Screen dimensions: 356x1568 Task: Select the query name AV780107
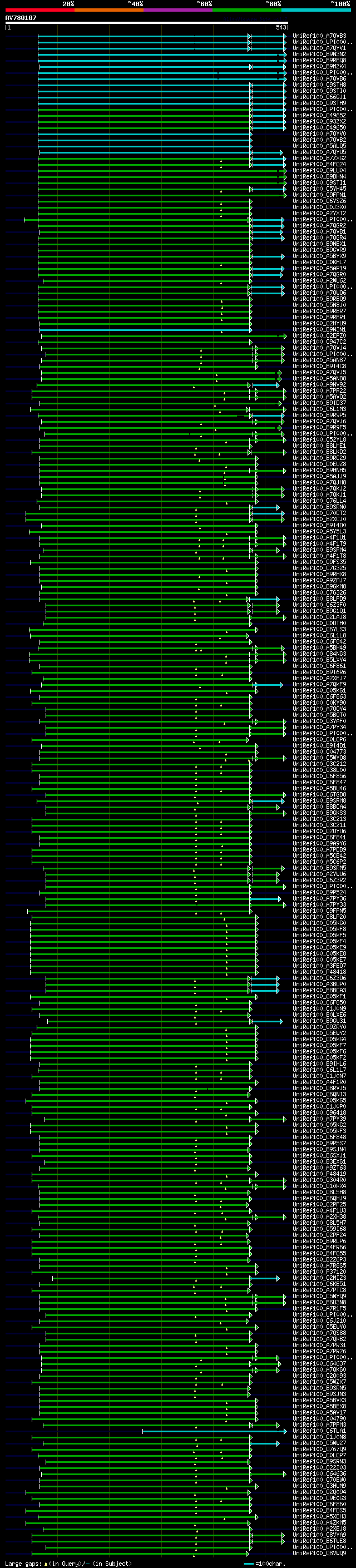21,18
